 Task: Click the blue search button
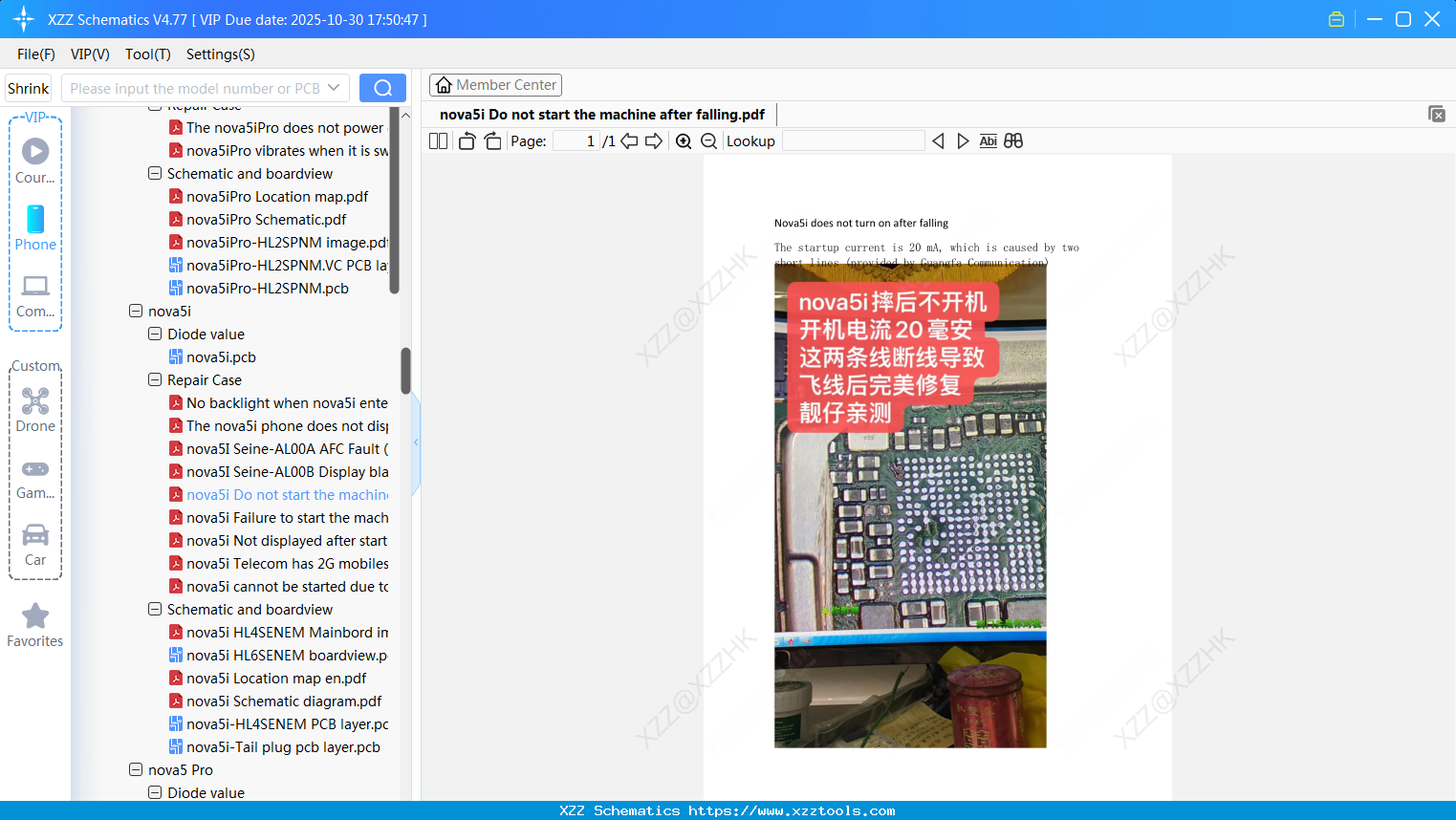click(382, 88)
